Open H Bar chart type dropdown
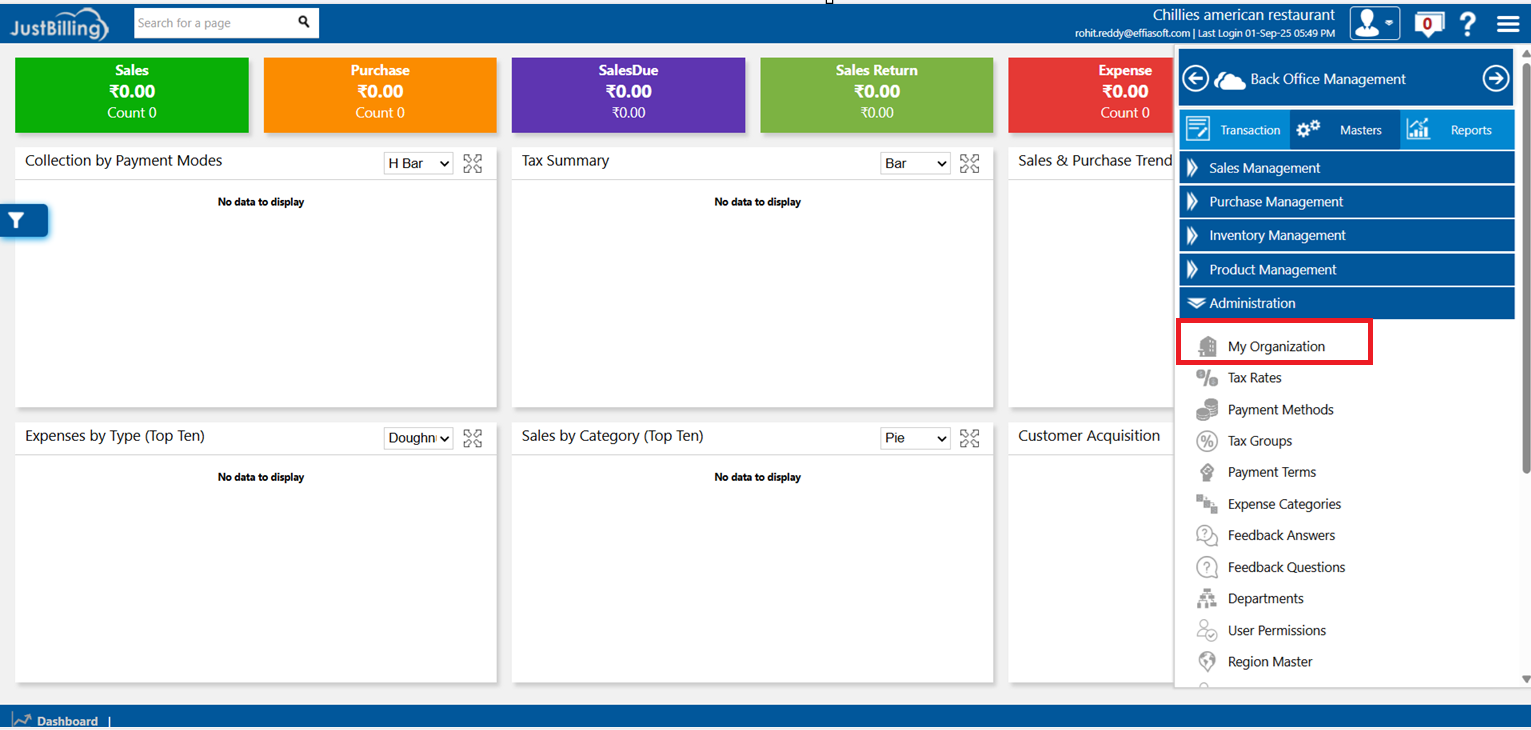 [418, 163]
